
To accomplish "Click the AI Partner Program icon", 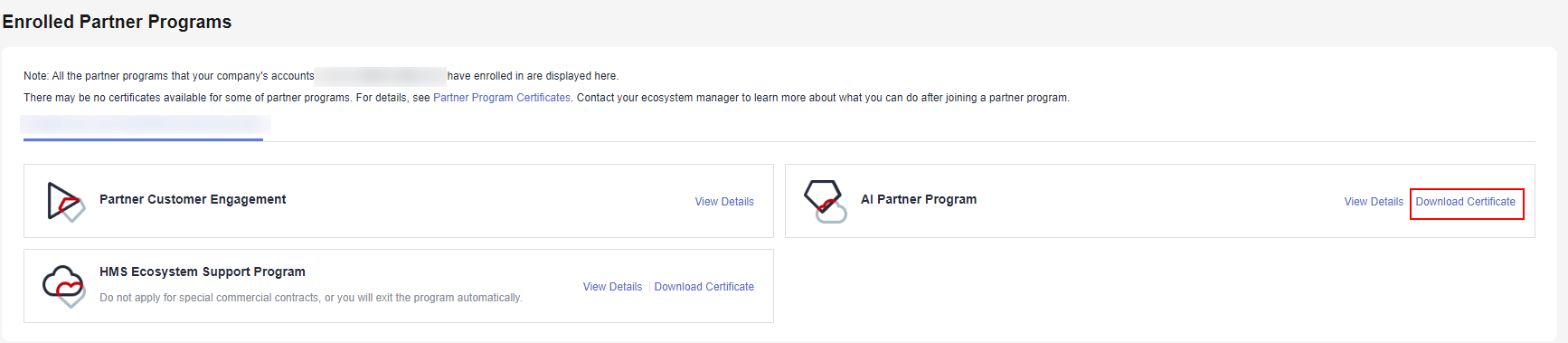I will 826,201.
